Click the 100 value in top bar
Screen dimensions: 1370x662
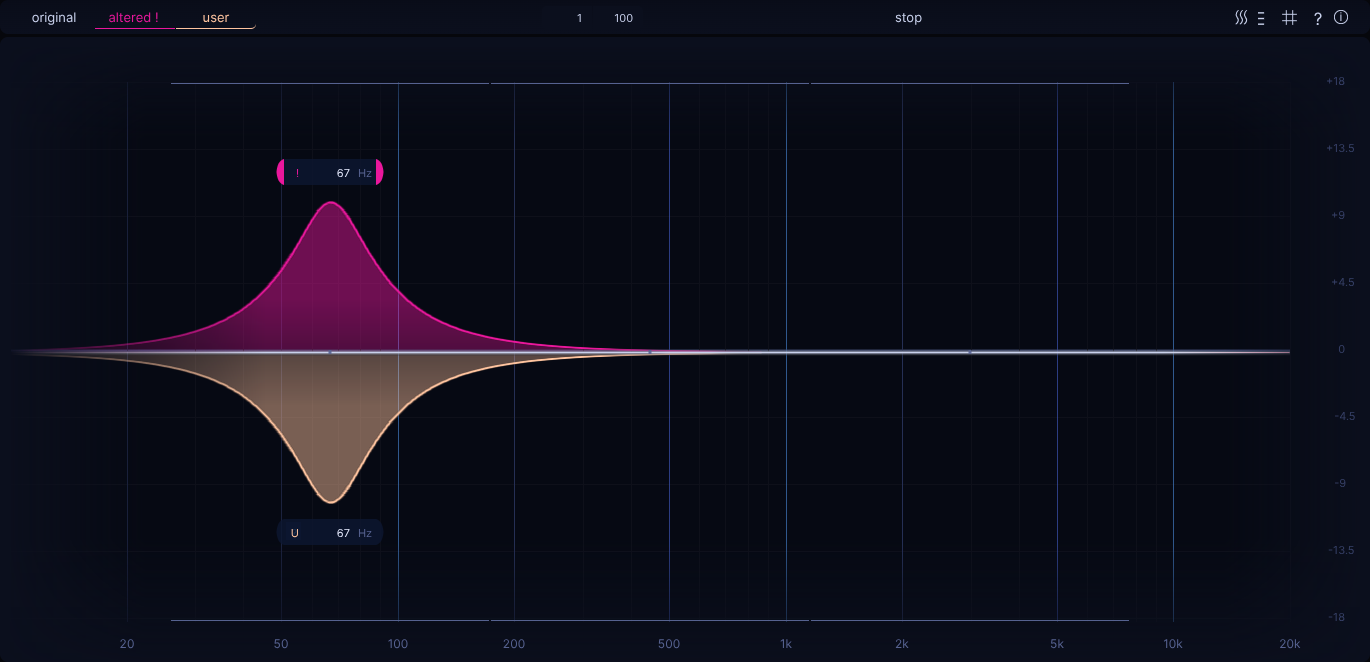click(623, 18)
